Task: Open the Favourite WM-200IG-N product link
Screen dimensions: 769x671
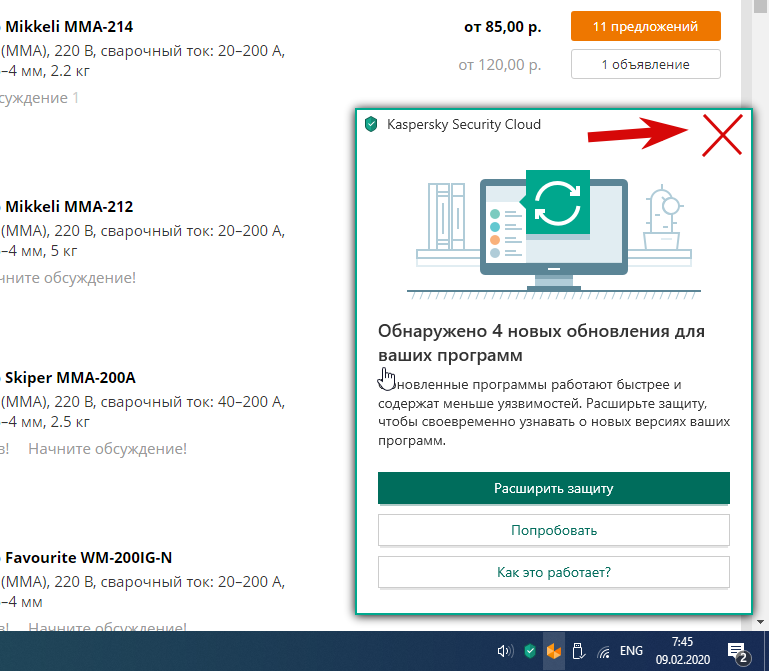Action: coord(88,558)
